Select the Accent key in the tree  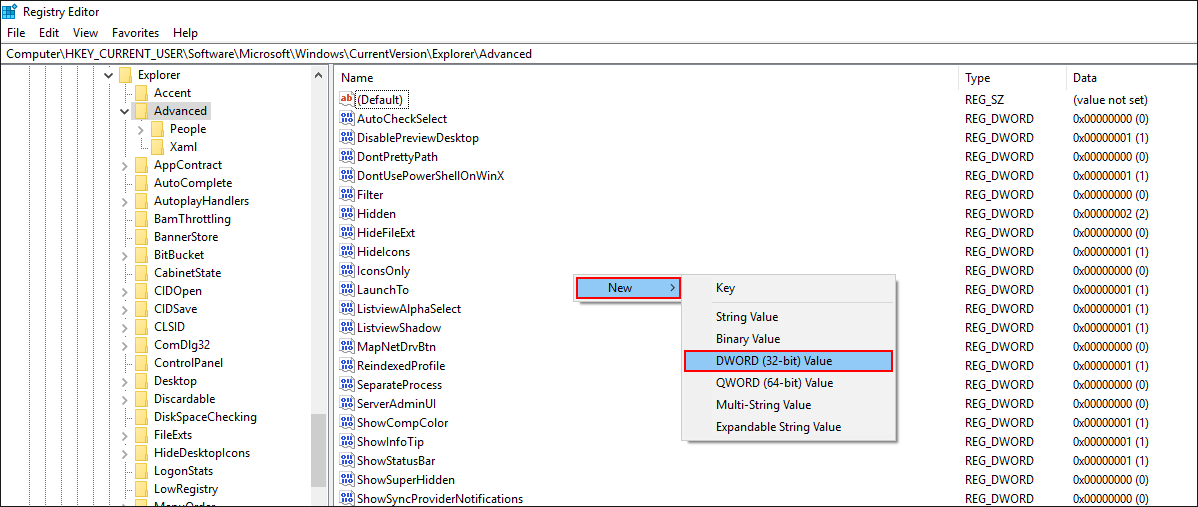(173, 92)
